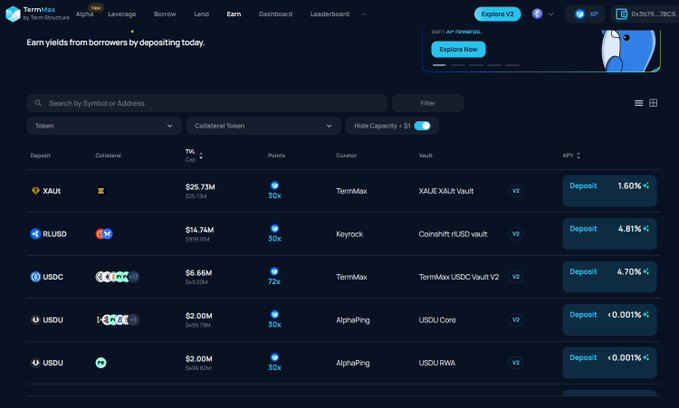View the Leaderboard tab
Screen dimensions: 679x408
330,14
